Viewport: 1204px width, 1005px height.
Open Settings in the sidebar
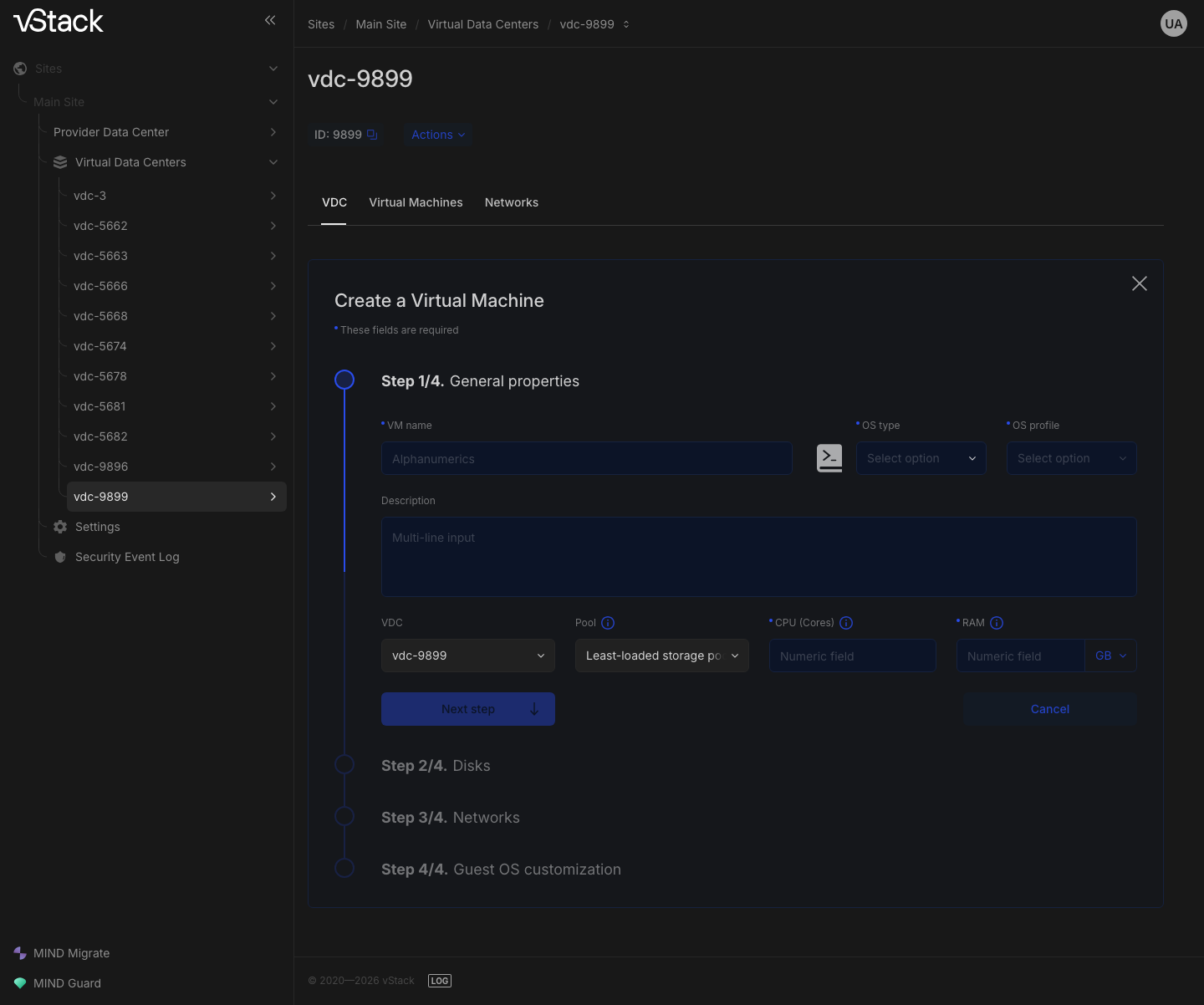pyautogui.click(x=98, y=527)
